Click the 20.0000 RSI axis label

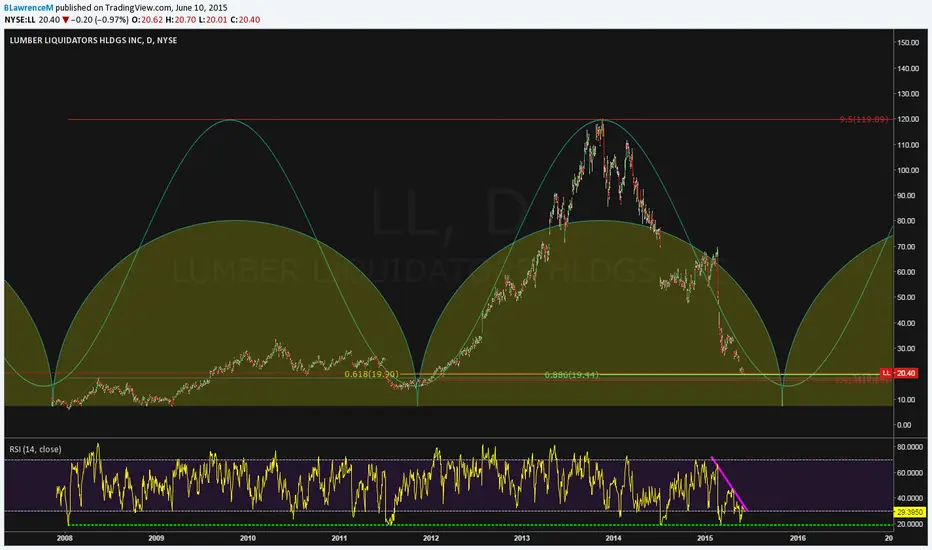[910, 524]
